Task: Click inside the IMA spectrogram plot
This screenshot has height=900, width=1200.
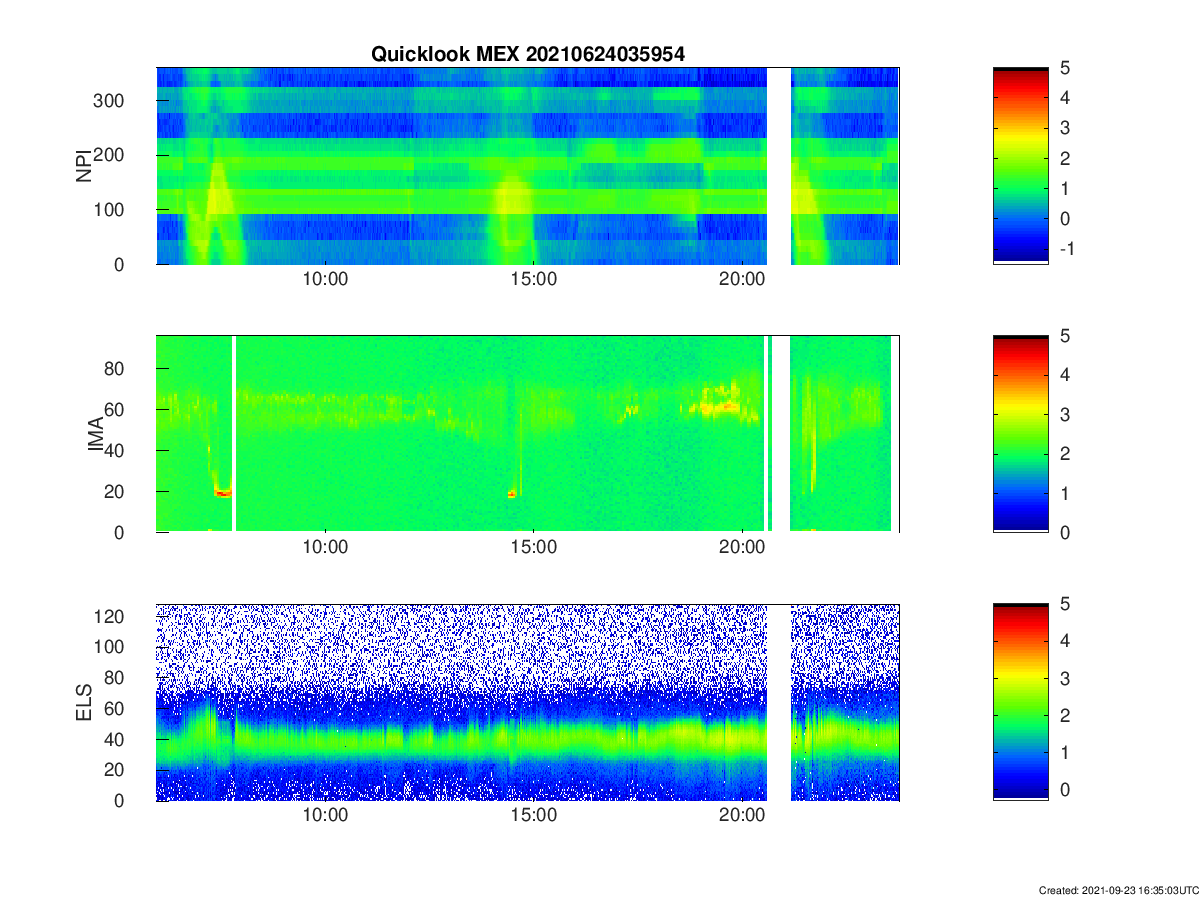Action: 528,434
